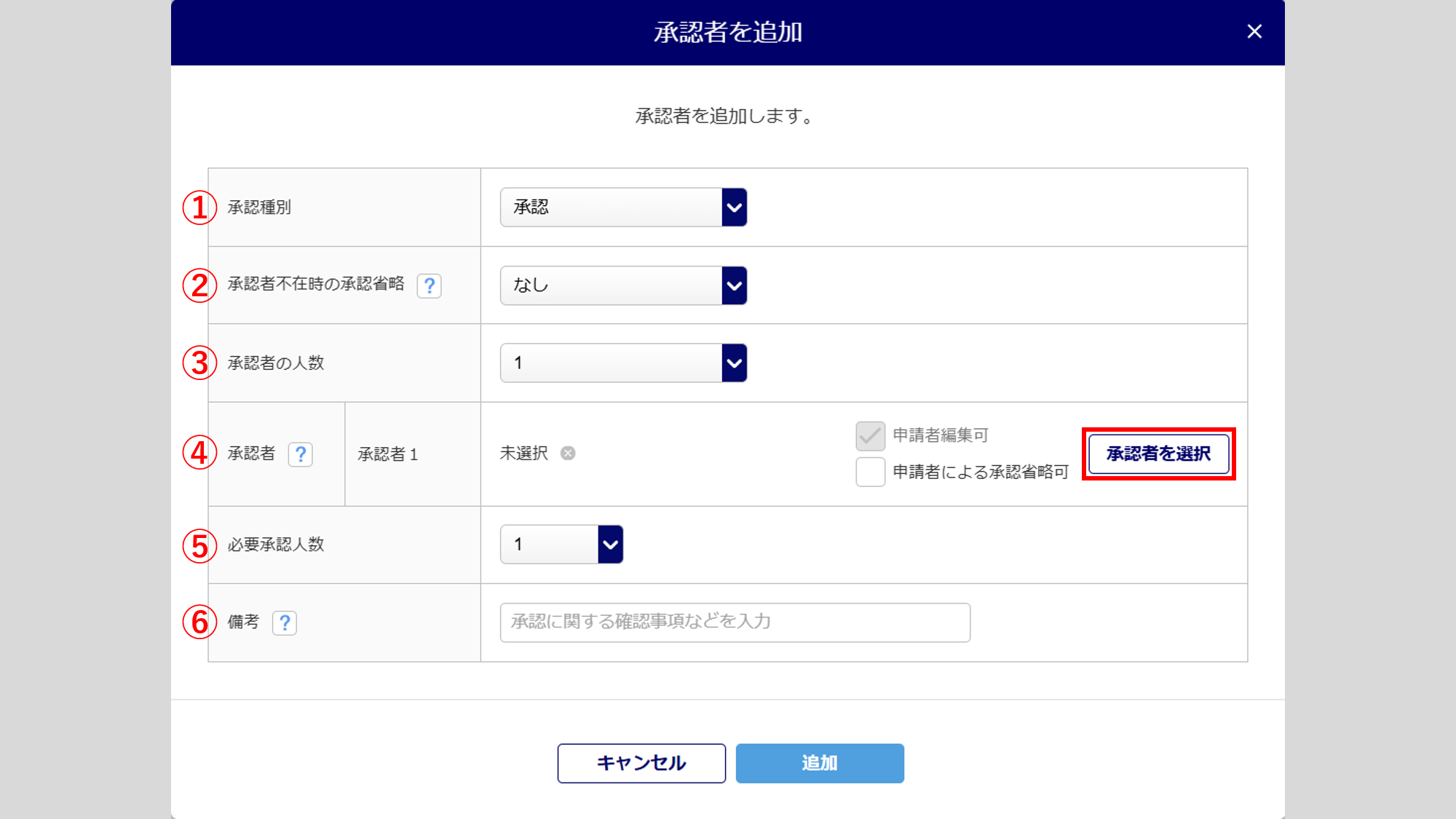
Task: Open the 承認種別 dropdown showing 承認
Action: pos(612,207)
